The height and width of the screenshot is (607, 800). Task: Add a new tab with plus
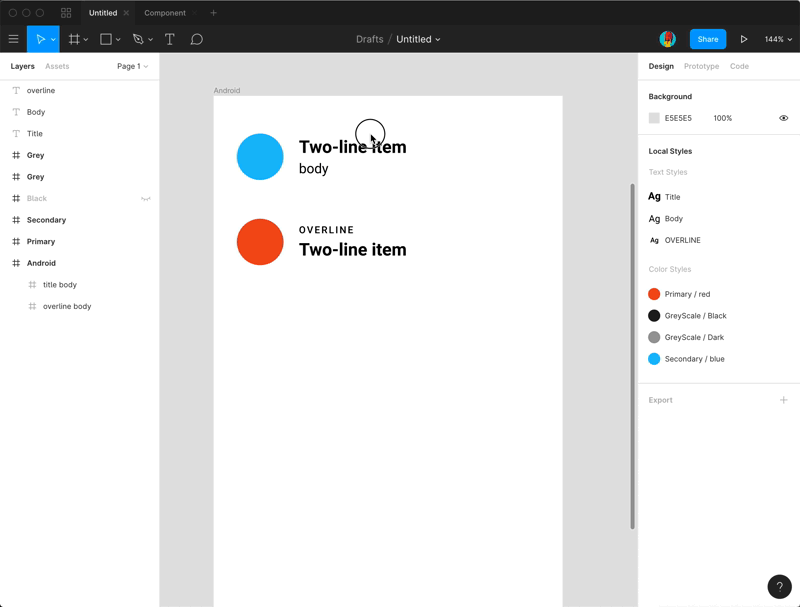tap(213, 13)
